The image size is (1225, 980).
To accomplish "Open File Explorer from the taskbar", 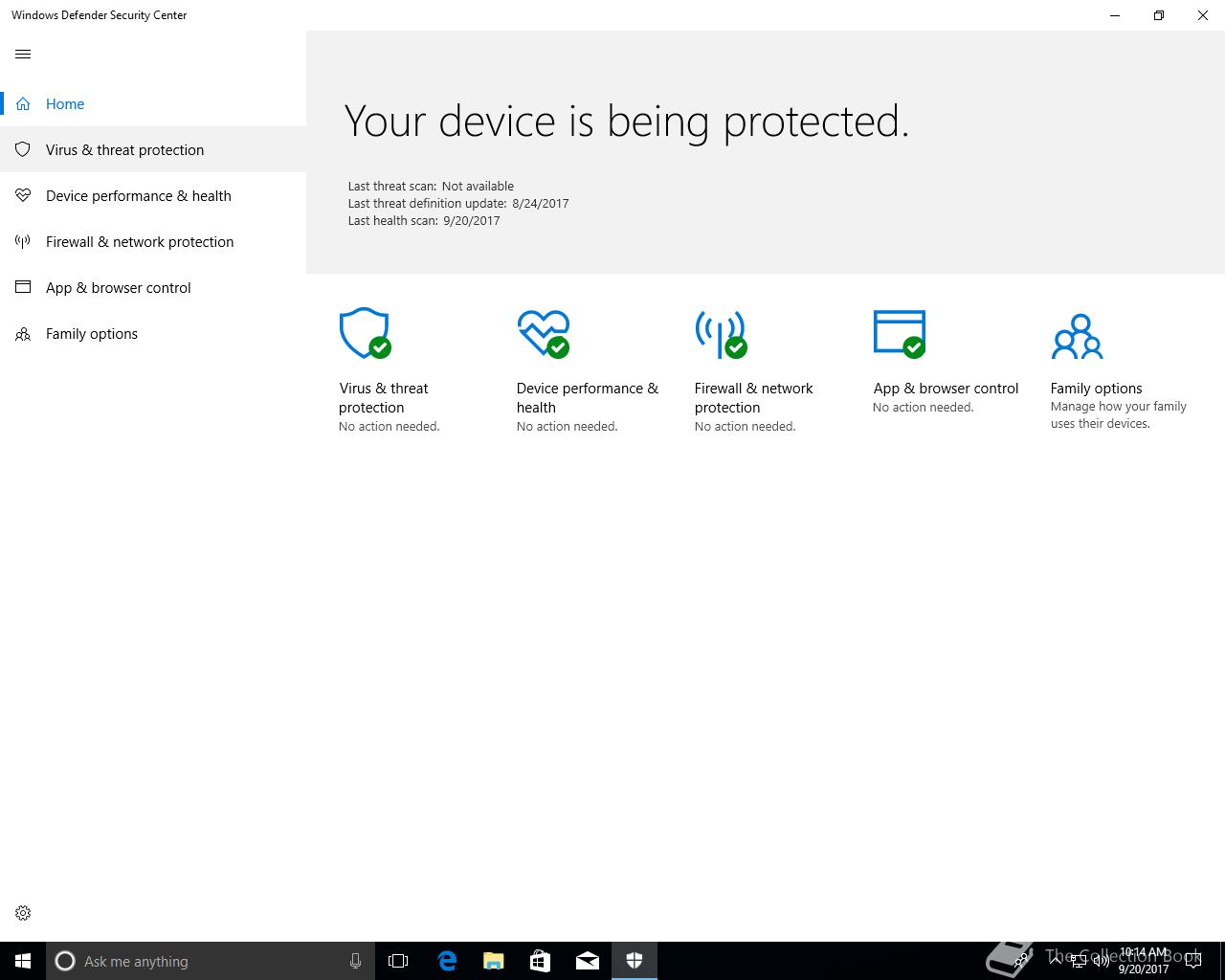I will [x=493, y=961].
